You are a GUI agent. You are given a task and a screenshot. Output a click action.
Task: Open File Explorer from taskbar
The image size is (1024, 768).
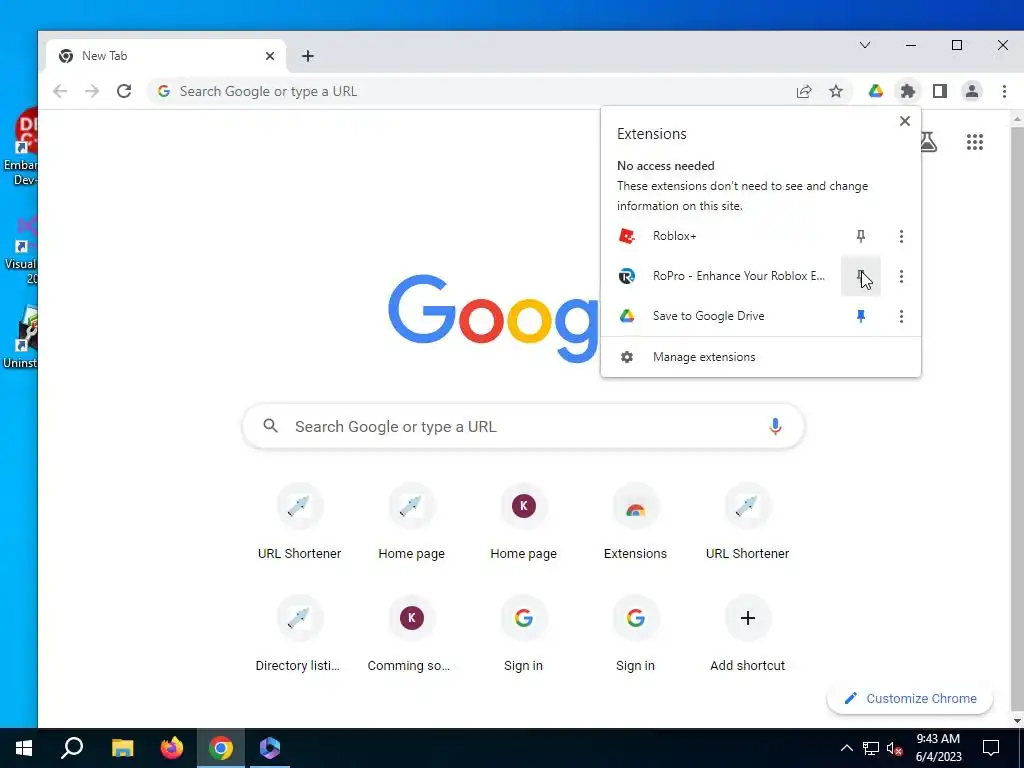coord(122,748)
